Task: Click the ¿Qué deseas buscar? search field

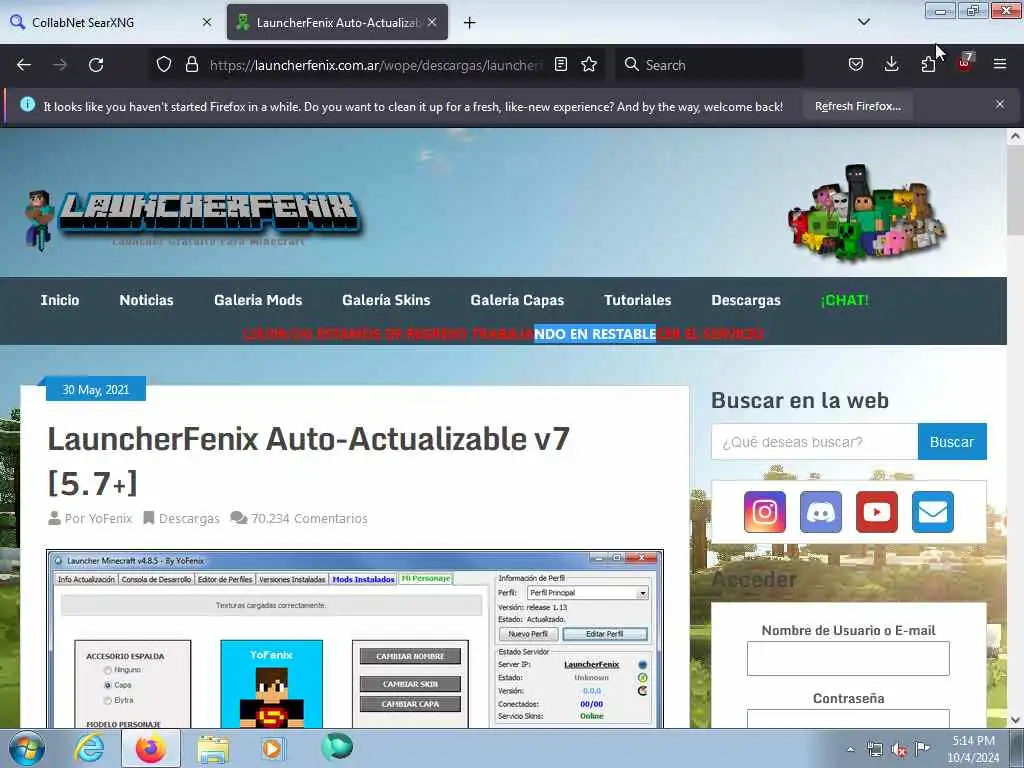Action: 814,441
